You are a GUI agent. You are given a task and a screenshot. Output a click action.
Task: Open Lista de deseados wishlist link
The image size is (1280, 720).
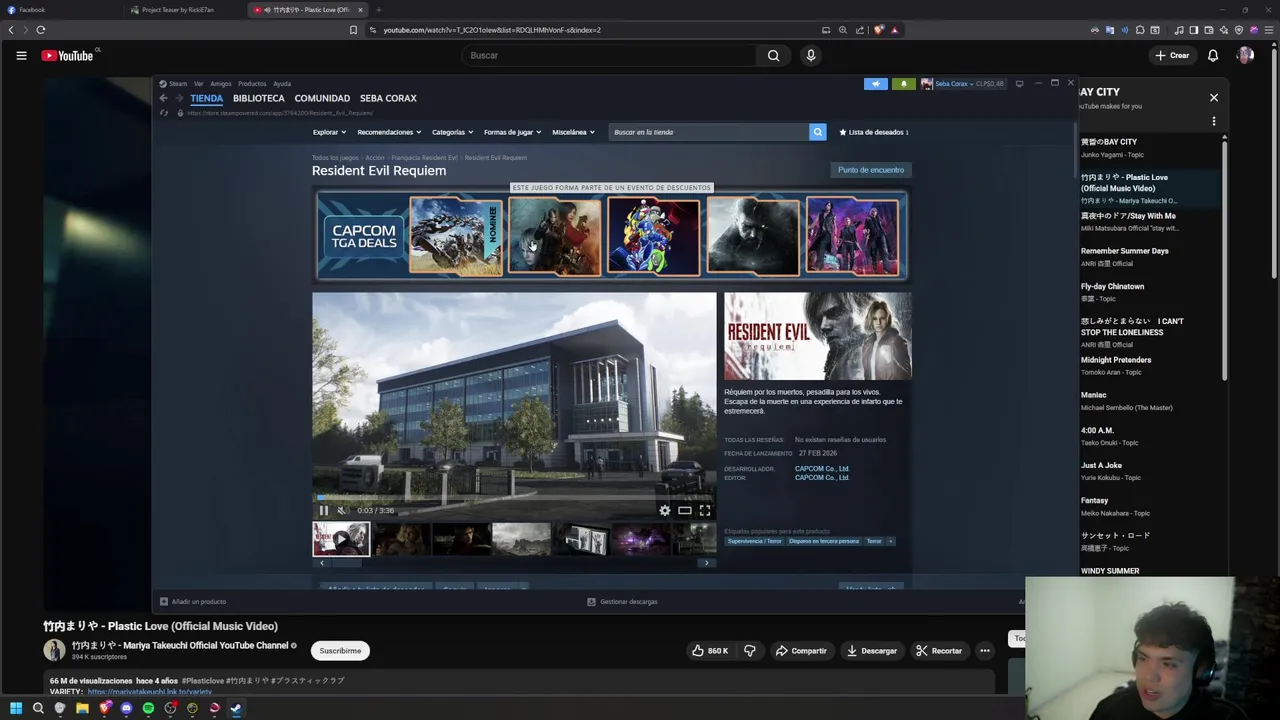click(874, 132)
